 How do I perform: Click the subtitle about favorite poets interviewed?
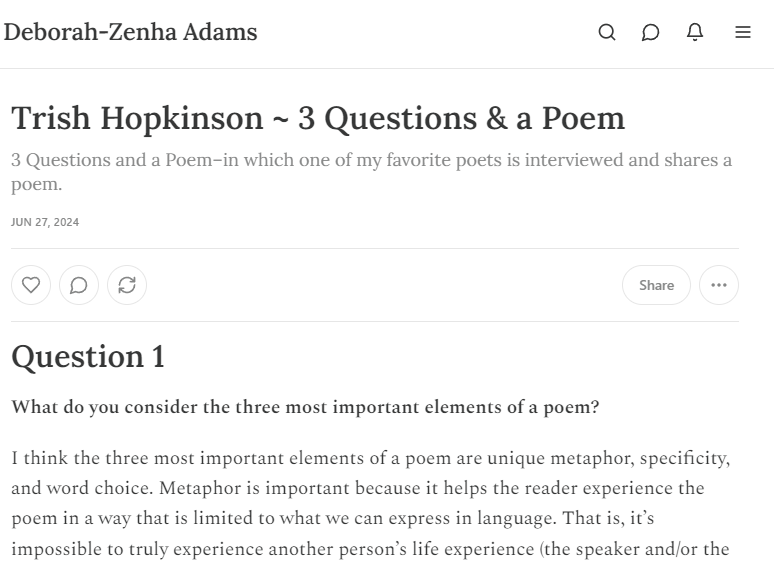click(371, 161)
